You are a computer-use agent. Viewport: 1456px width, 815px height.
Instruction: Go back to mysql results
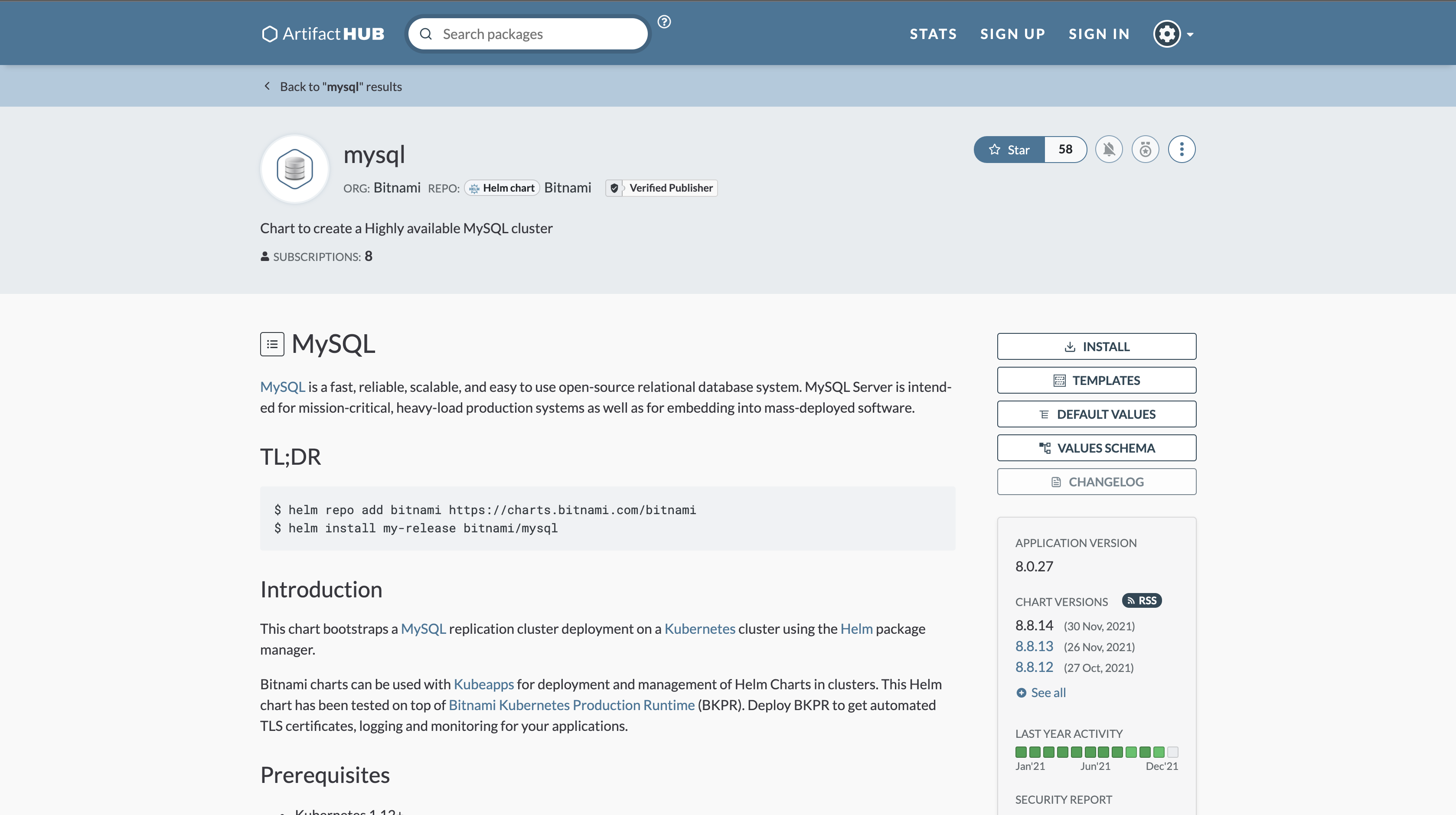pos(341,86)
